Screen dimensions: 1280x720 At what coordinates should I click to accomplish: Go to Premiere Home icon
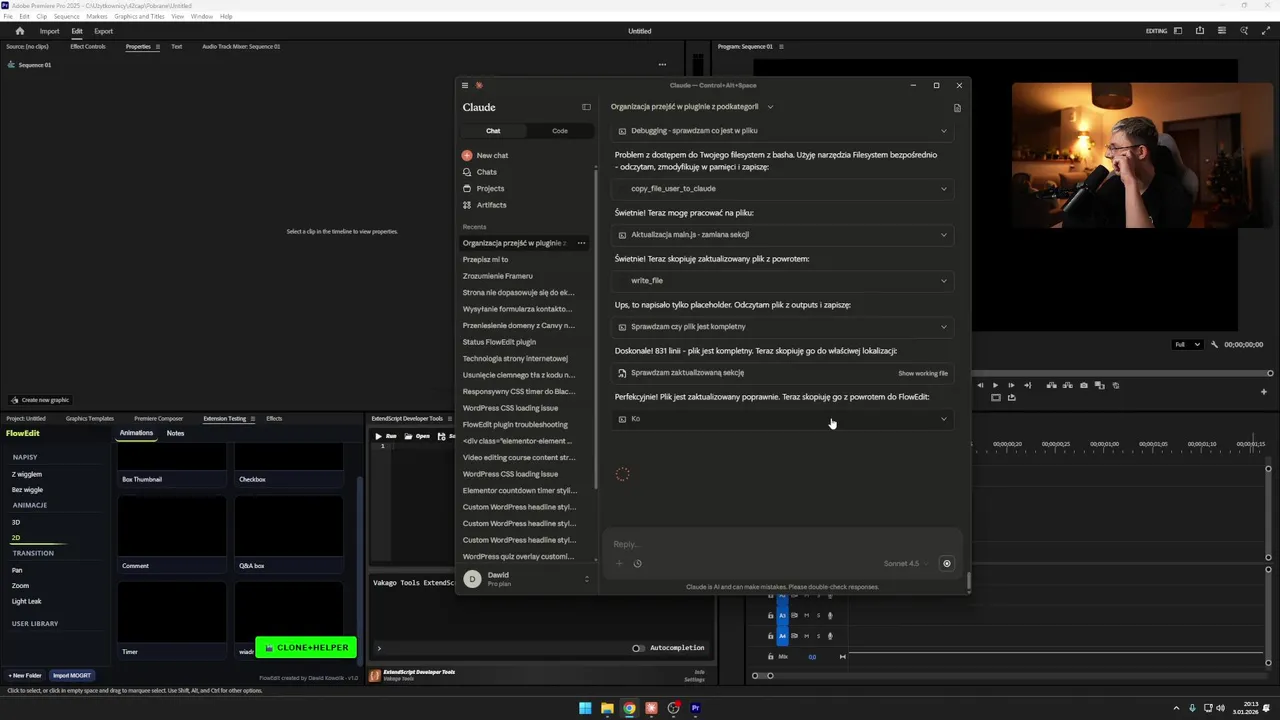coord(19,31)
